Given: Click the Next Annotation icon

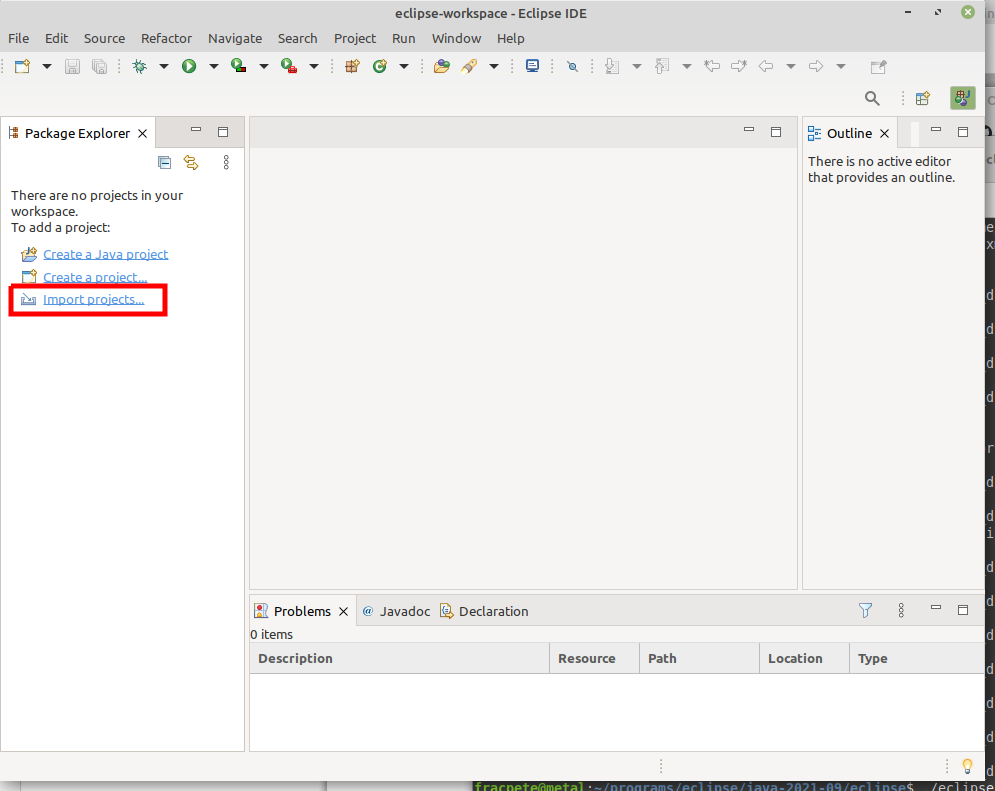Looking at the screenshot, I should coord(612,66).
